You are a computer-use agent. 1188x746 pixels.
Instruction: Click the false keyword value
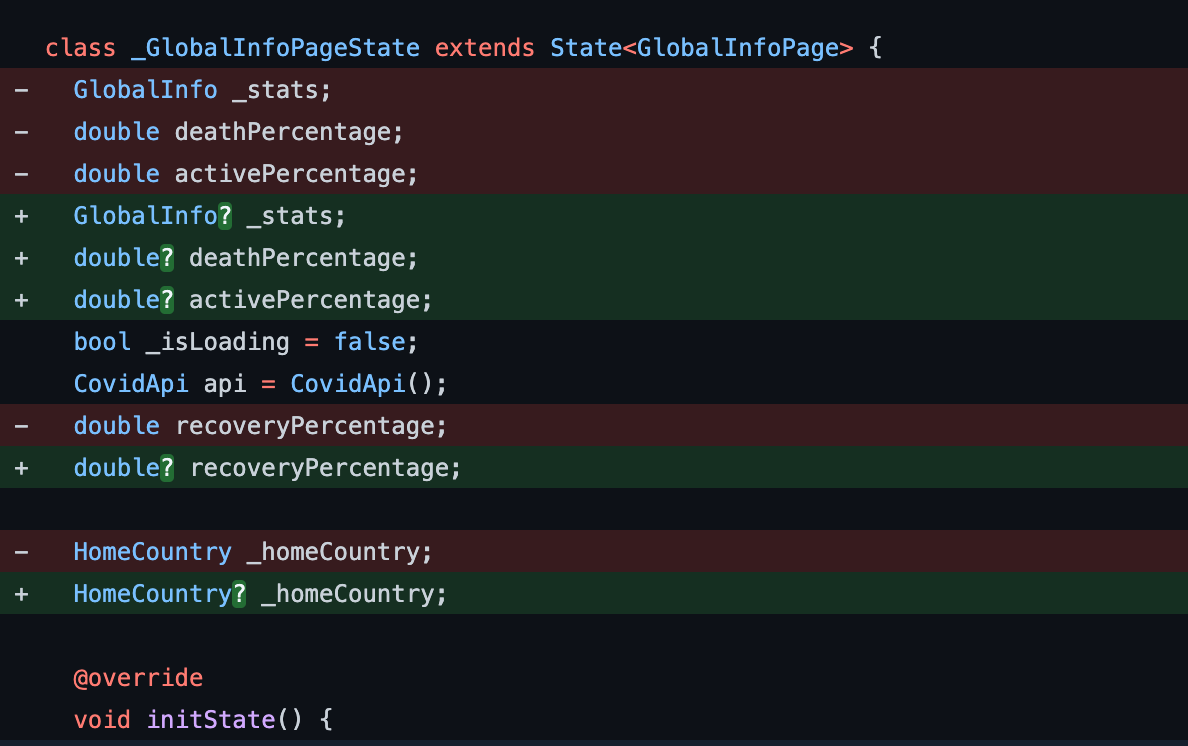(x=369, y=342)
